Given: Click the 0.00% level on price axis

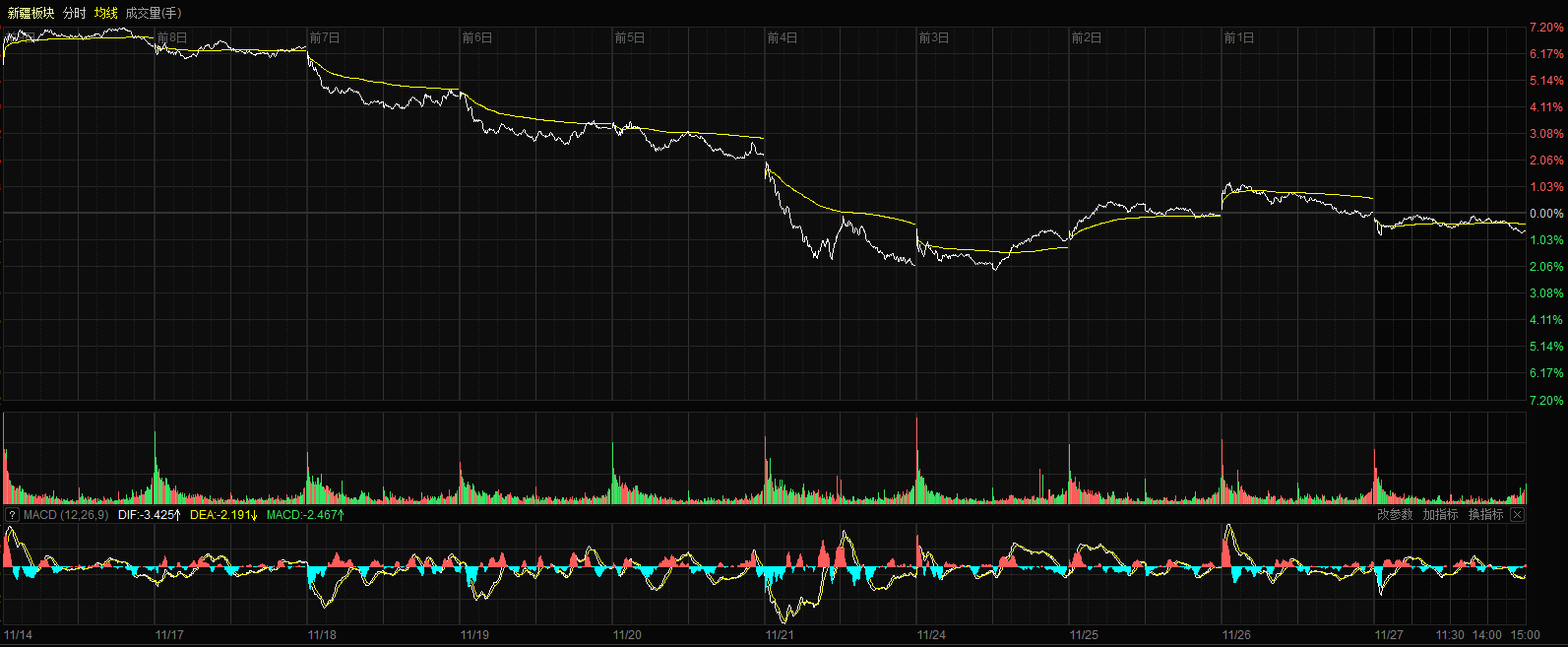Looking at the screenshot, I should tap(1545, 214).
